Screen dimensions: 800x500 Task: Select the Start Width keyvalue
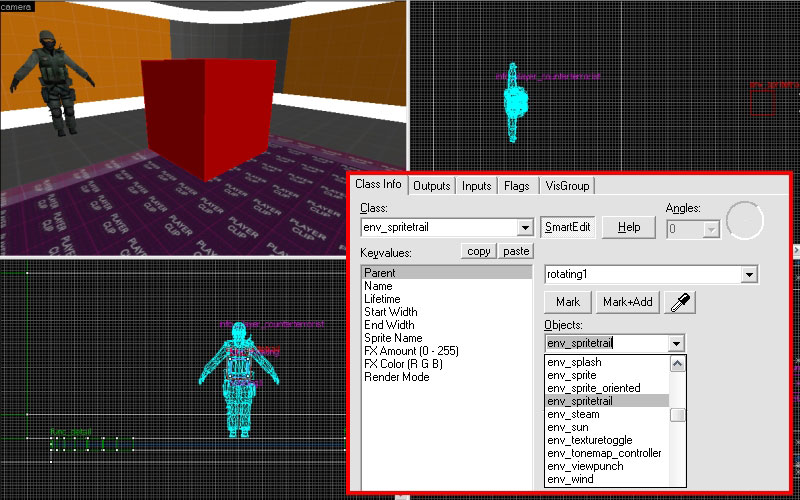click(x=446, y=312)
